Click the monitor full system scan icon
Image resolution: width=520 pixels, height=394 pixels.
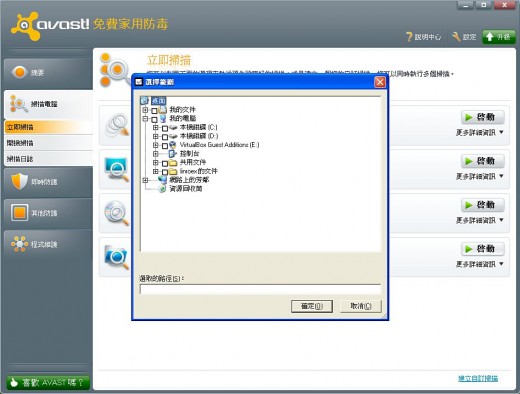coord(117,169)
